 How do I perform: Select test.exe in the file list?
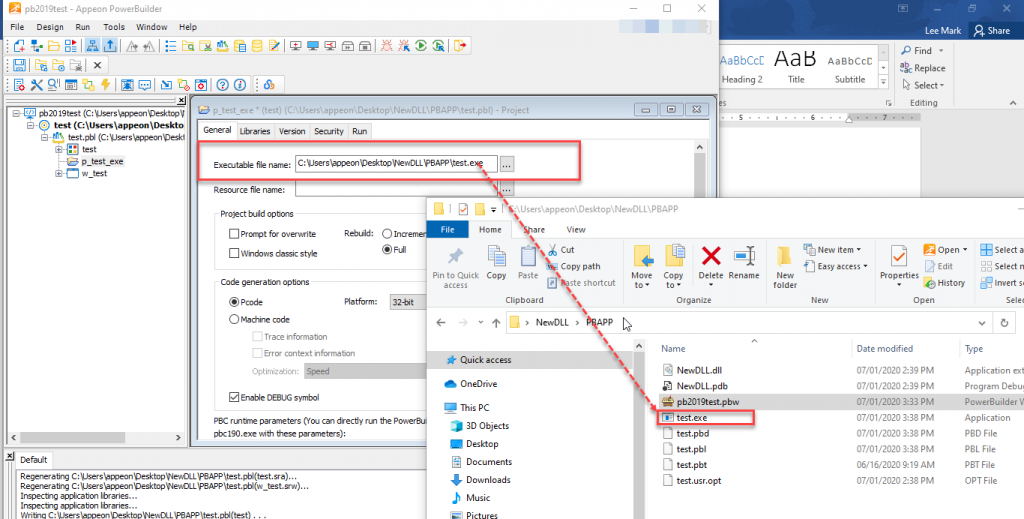pos(692,418)
